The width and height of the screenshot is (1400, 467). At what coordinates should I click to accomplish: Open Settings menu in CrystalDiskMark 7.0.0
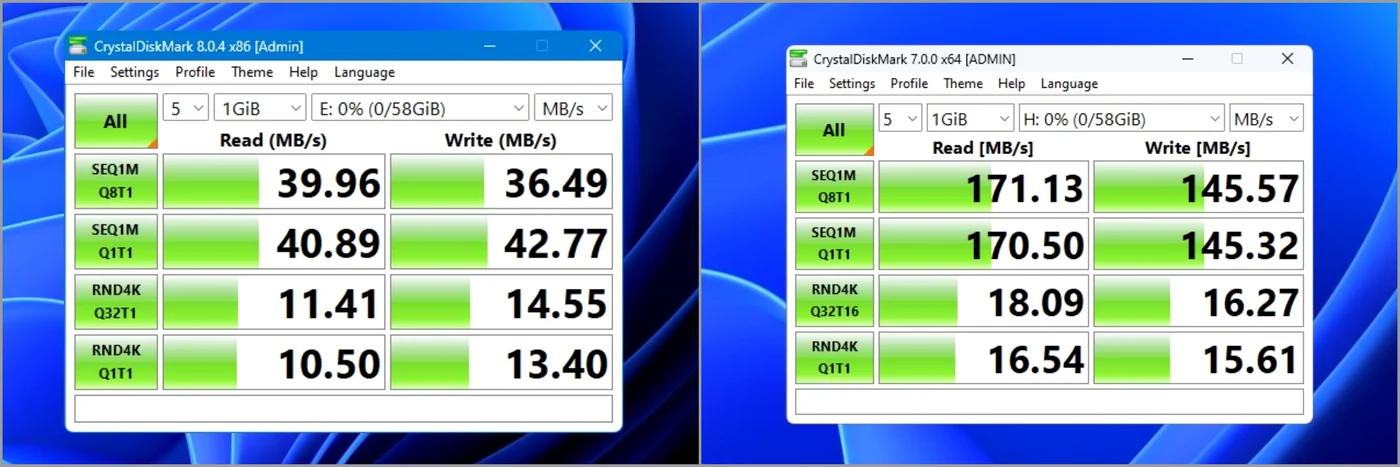point(852,84)
